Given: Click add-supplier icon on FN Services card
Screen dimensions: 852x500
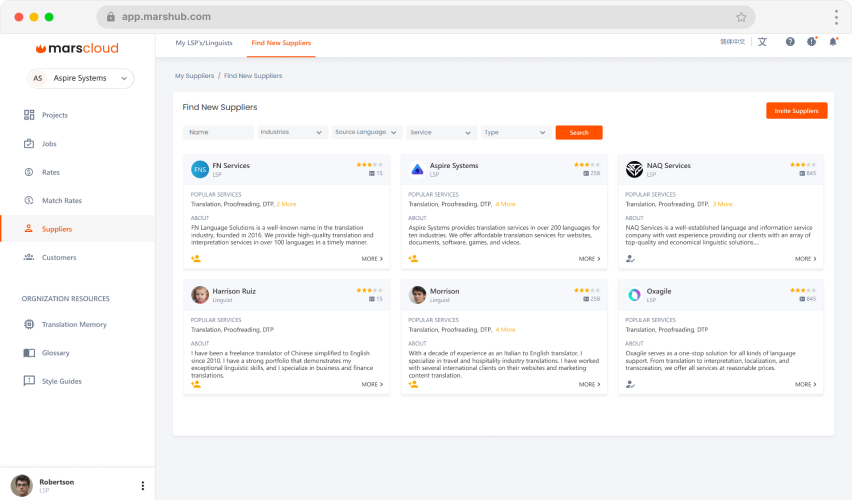Looking at the screenshot, I should (x=196, y=259).
